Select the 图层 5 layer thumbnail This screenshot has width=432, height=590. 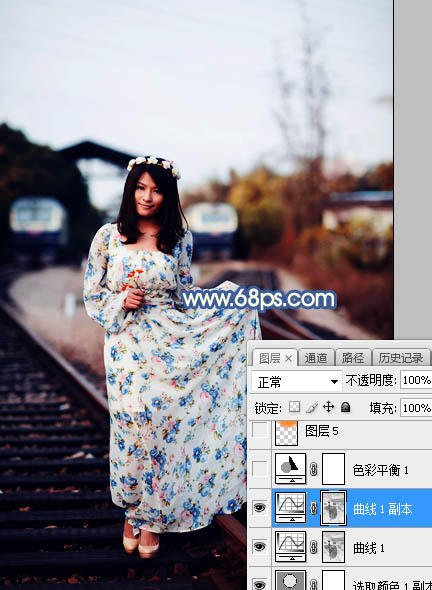pos(287,433)
